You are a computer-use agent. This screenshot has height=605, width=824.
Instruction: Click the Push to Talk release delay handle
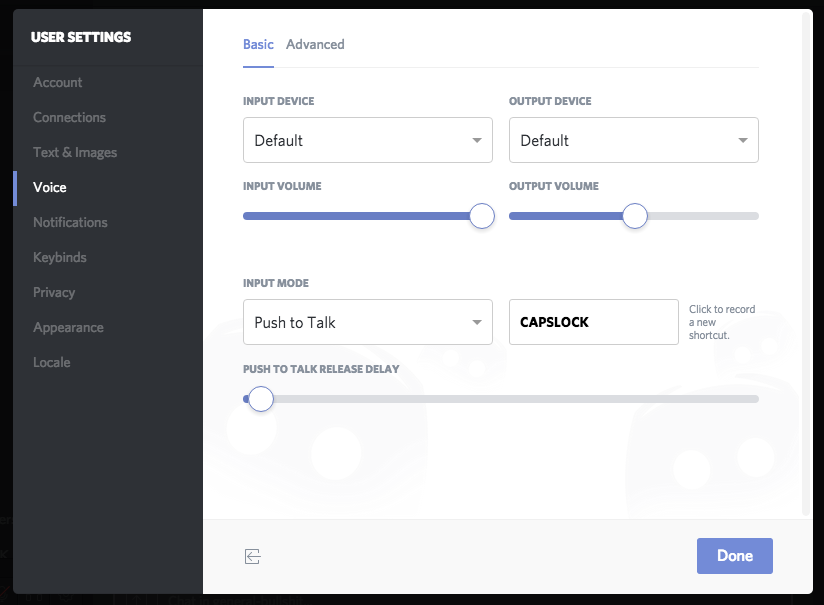[261, 399]
